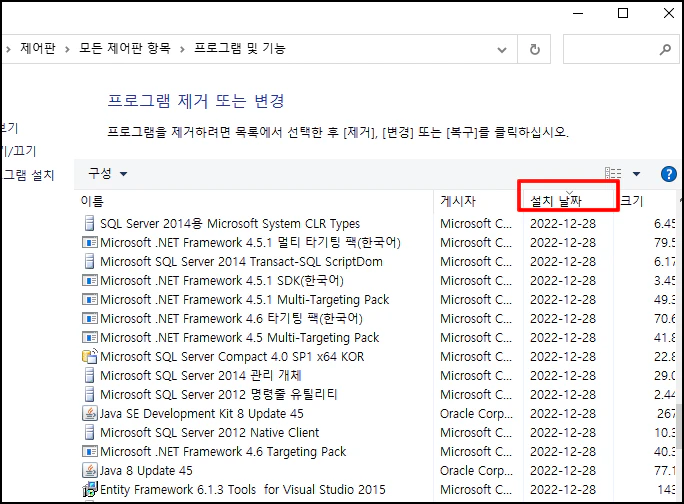
Task: Select Java SE Development Kit 8 Update 45
Action: (x=202, y=413)
